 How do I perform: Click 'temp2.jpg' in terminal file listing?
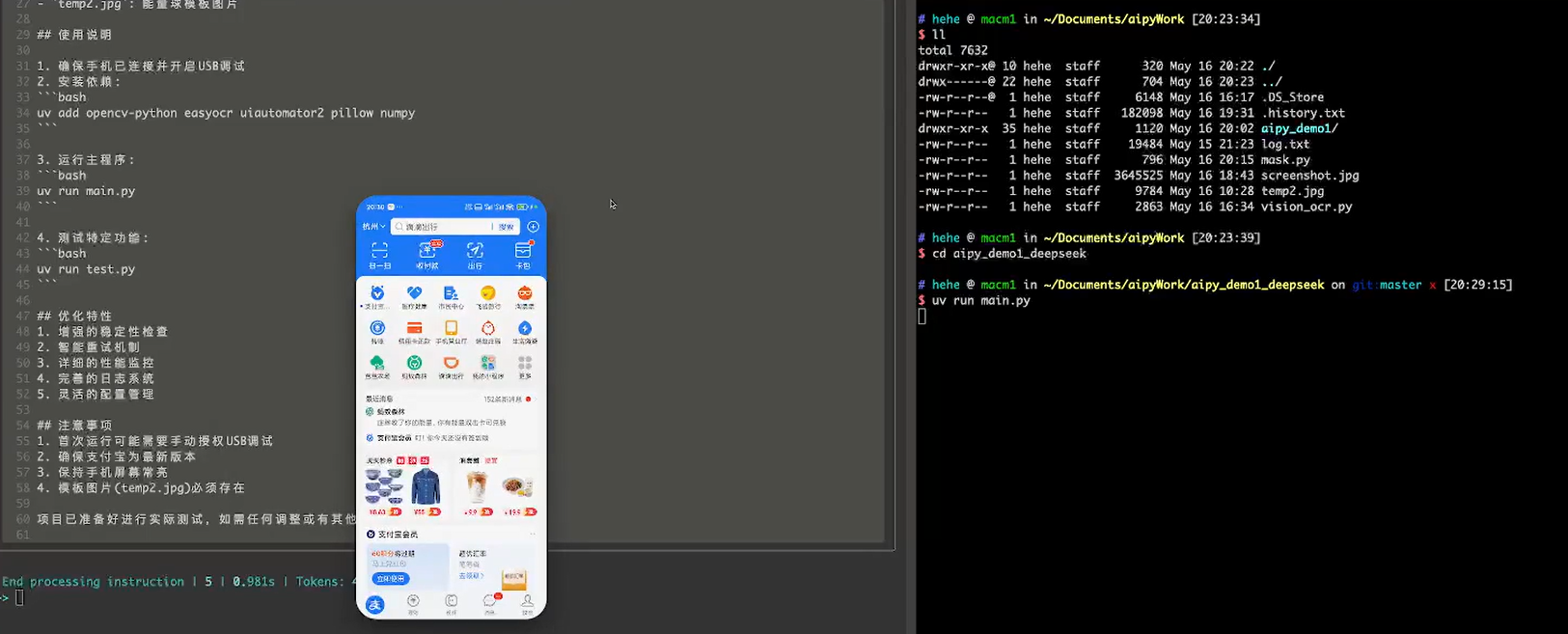click(x=1292, y=191)
